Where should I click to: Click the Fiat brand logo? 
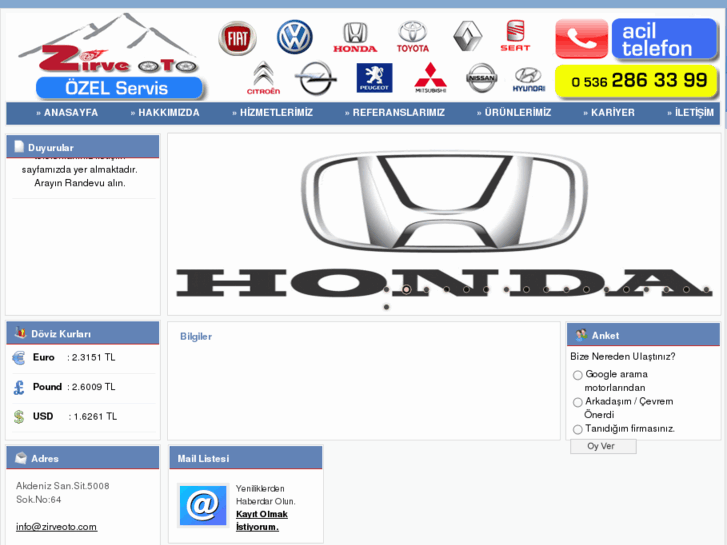(237, 38)
